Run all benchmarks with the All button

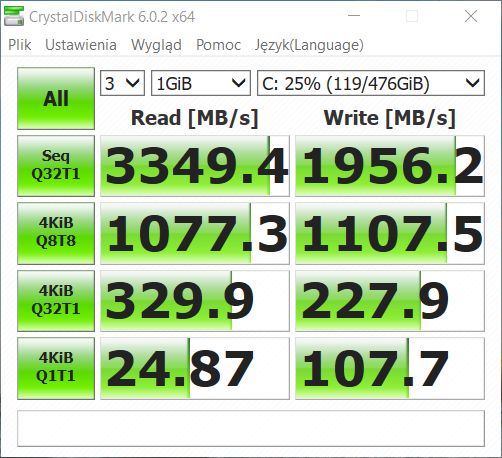56,99
